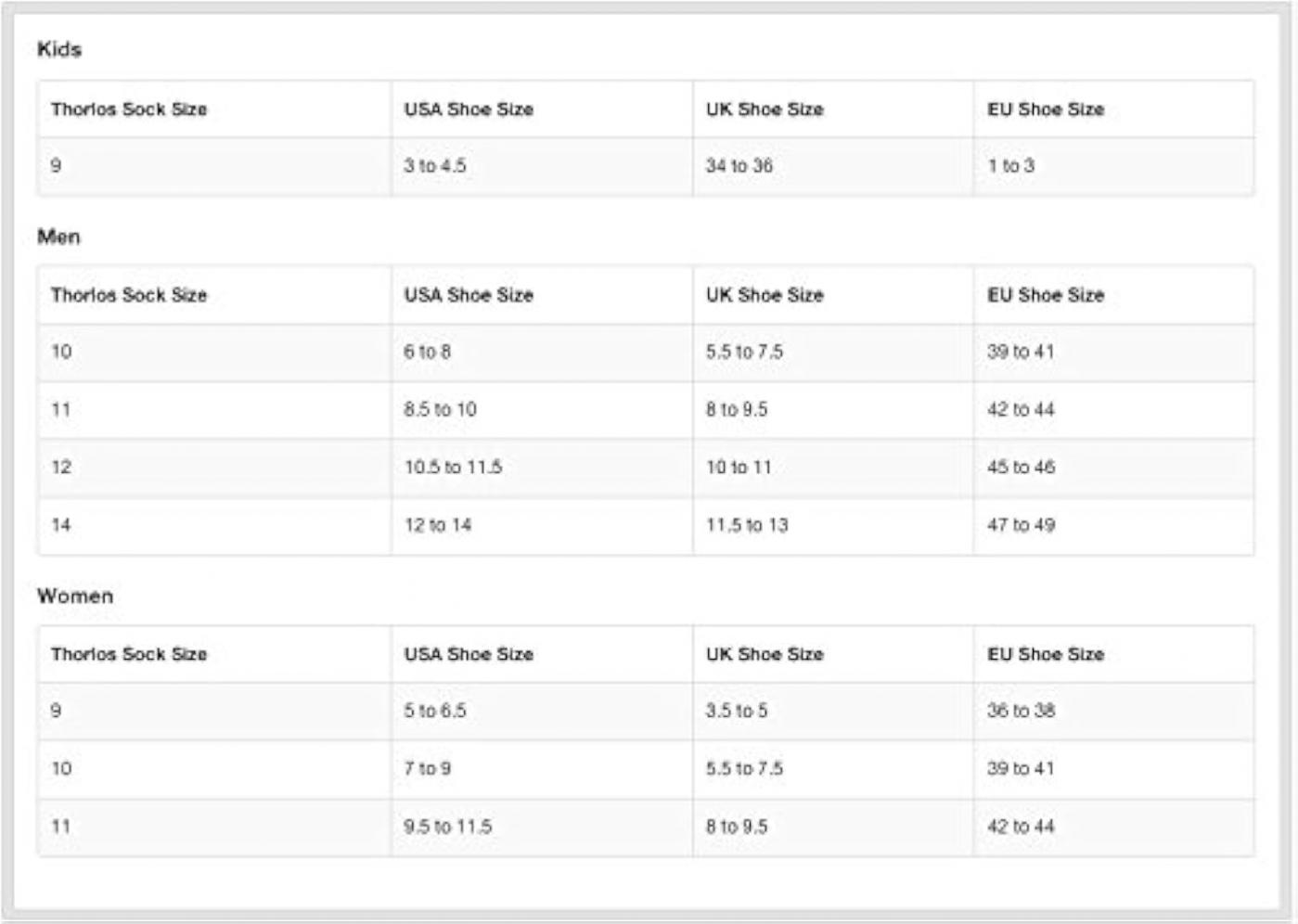Select USA Shoe Size header in Kids table
The height and width of the screenshot is (924, 1298).
[x=469, y=109]
